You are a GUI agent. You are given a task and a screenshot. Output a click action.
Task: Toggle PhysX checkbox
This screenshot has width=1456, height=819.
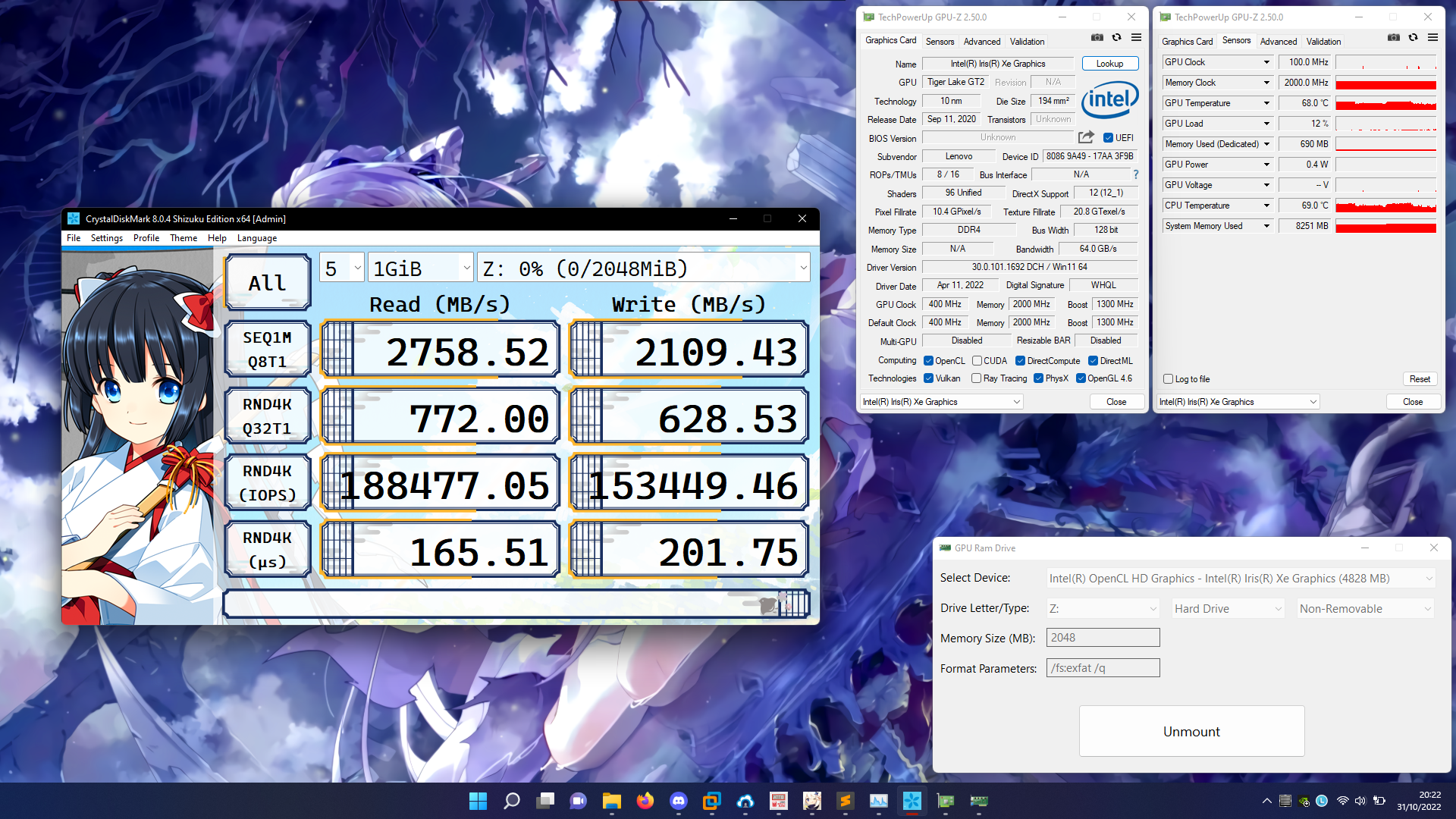pyautogui.click(x=1039, y=378)
